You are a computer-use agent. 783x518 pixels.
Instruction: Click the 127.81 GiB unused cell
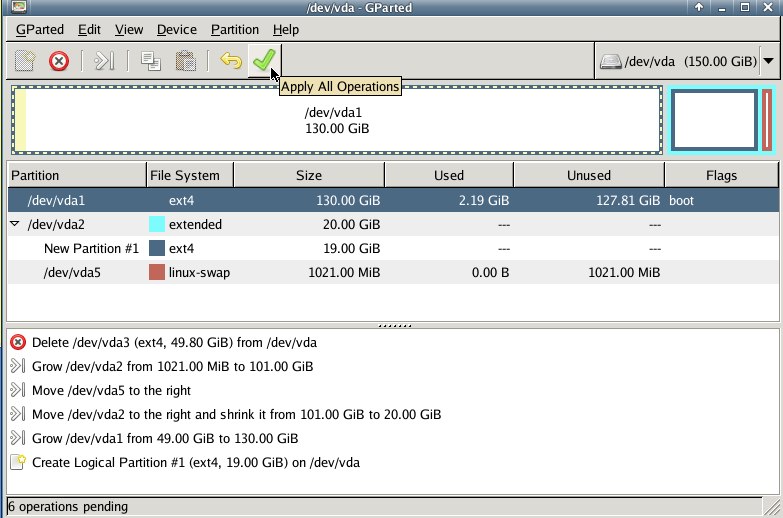(x=628, y=200)
